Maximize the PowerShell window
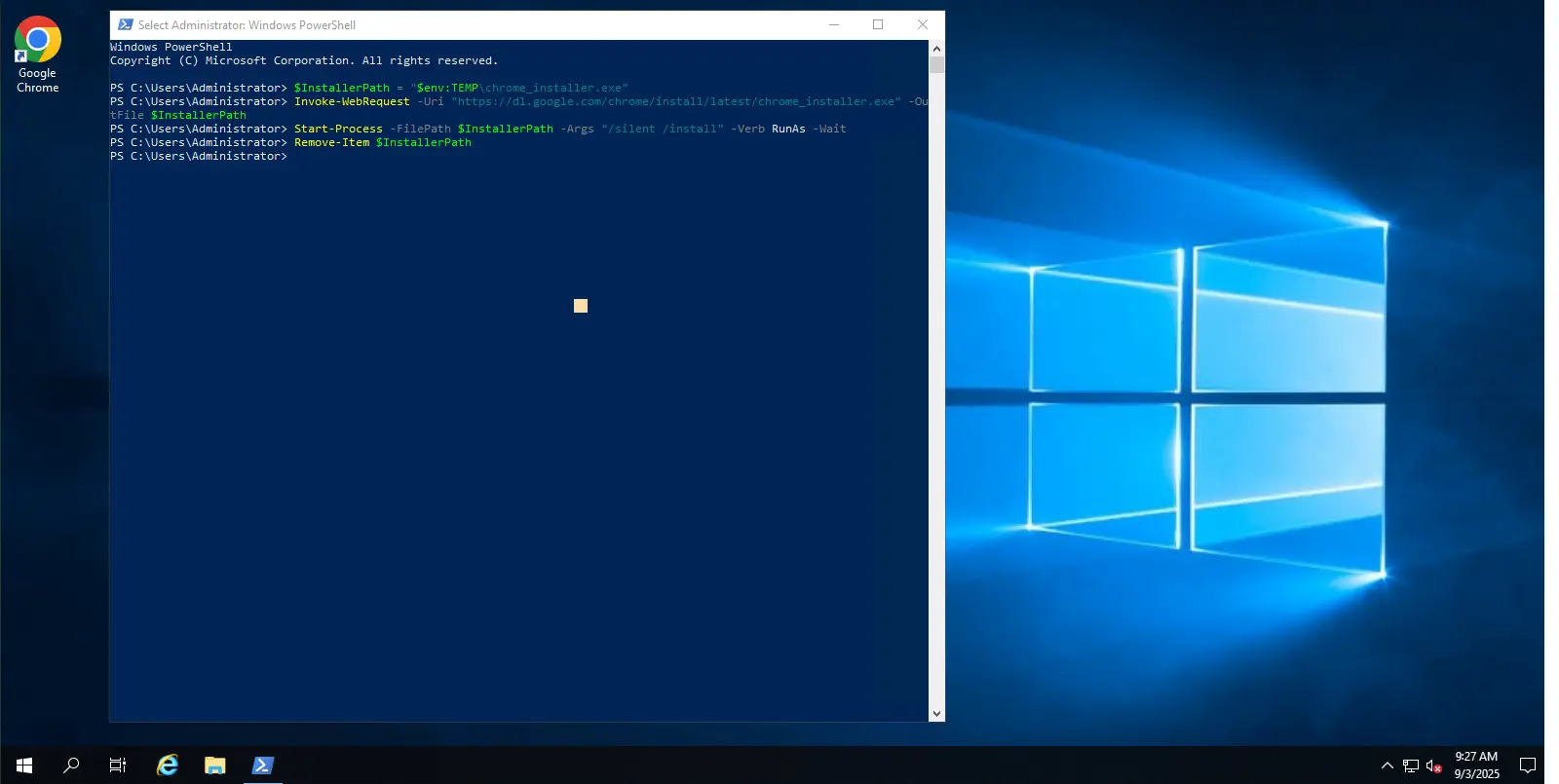Viewport: 1559px width, 784px height. pyautogui.click(x=878, y=25)
